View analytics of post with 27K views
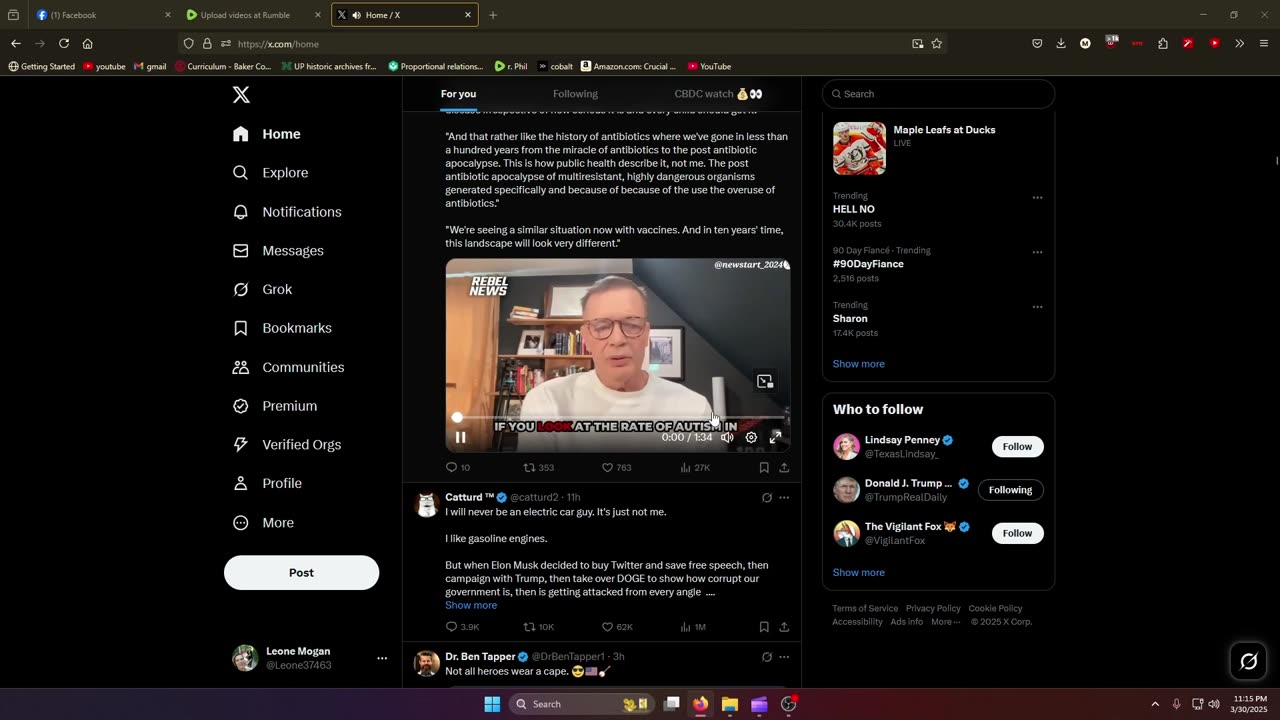Viewport: 1280px width, 720px height. [695, 467]
